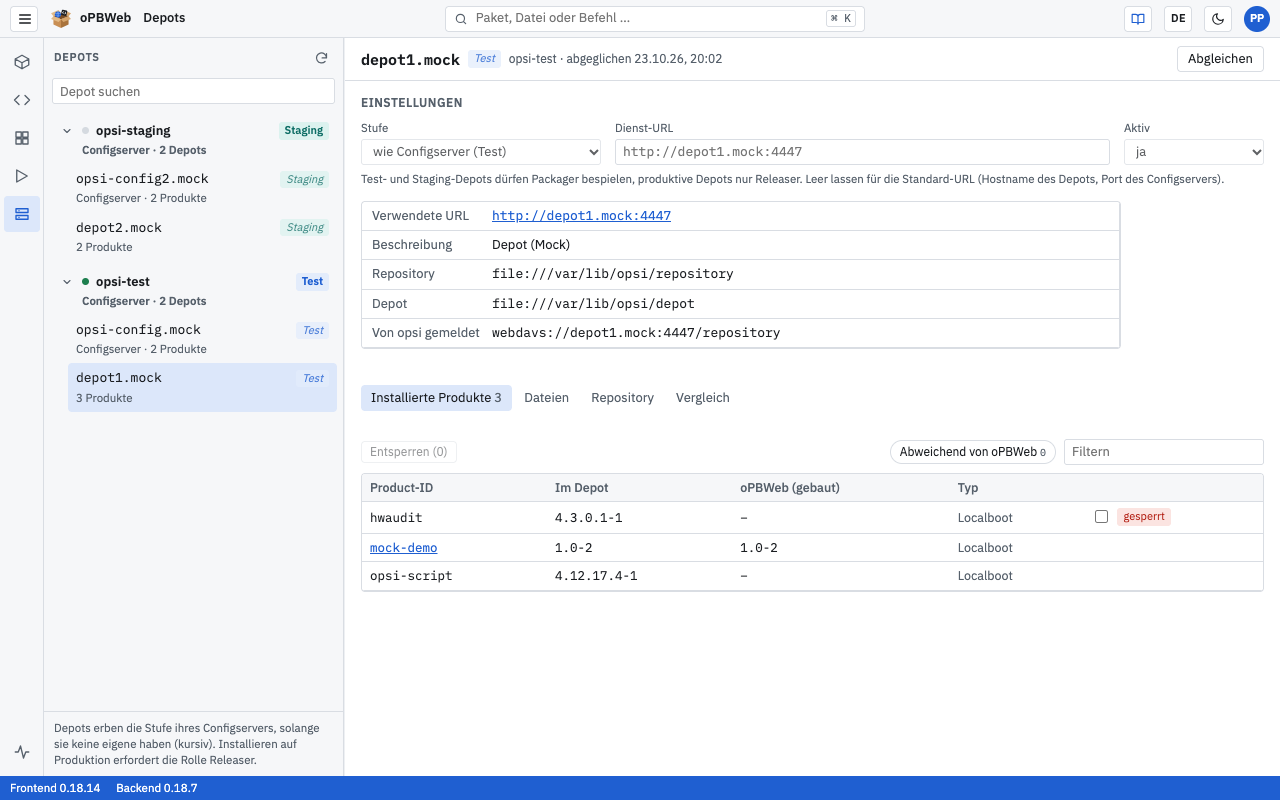Focus the Filtern input field
The height and width of the screenshot is (800, 1280).
coord(1164,452)
